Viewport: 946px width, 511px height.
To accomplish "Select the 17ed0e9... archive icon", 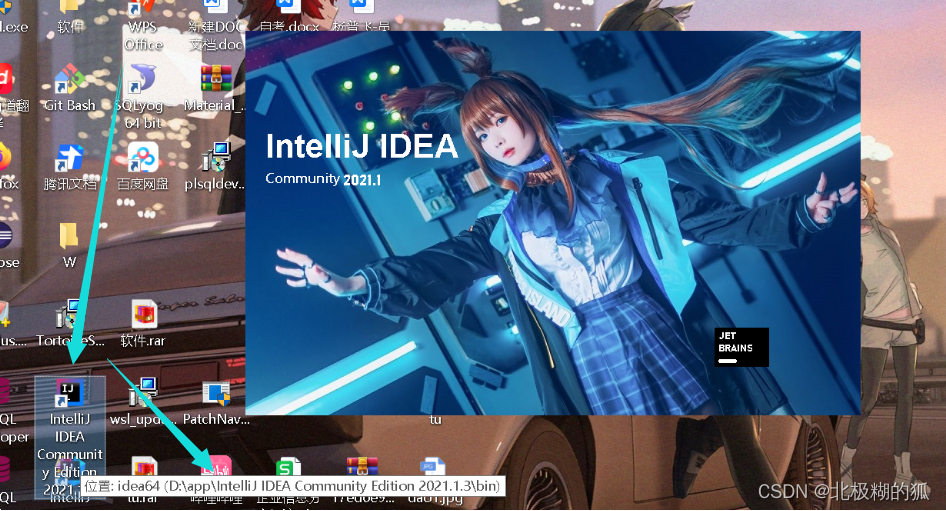I will (362, 468).
